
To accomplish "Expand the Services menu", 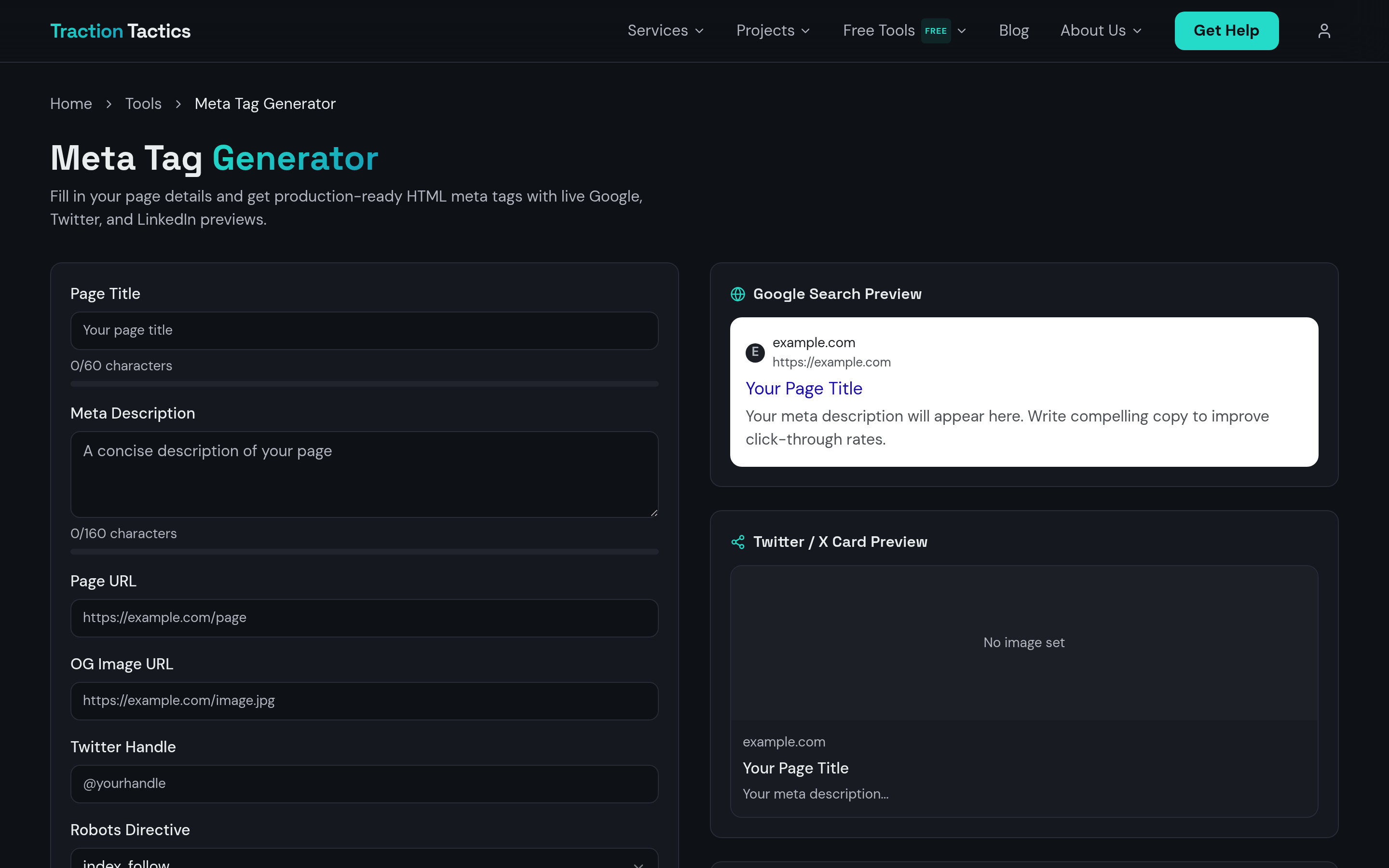I will coord(666,31).
